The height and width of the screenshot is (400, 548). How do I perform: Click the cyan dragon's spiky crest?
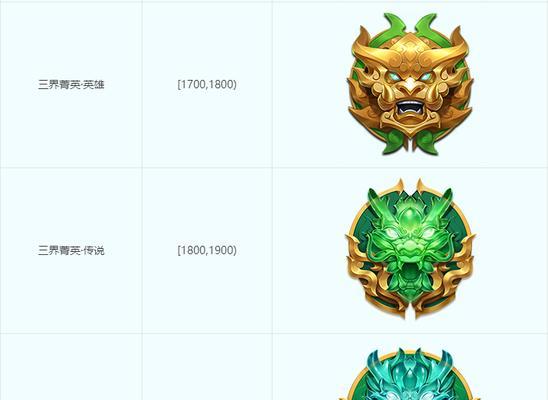[x=410, y=362]
